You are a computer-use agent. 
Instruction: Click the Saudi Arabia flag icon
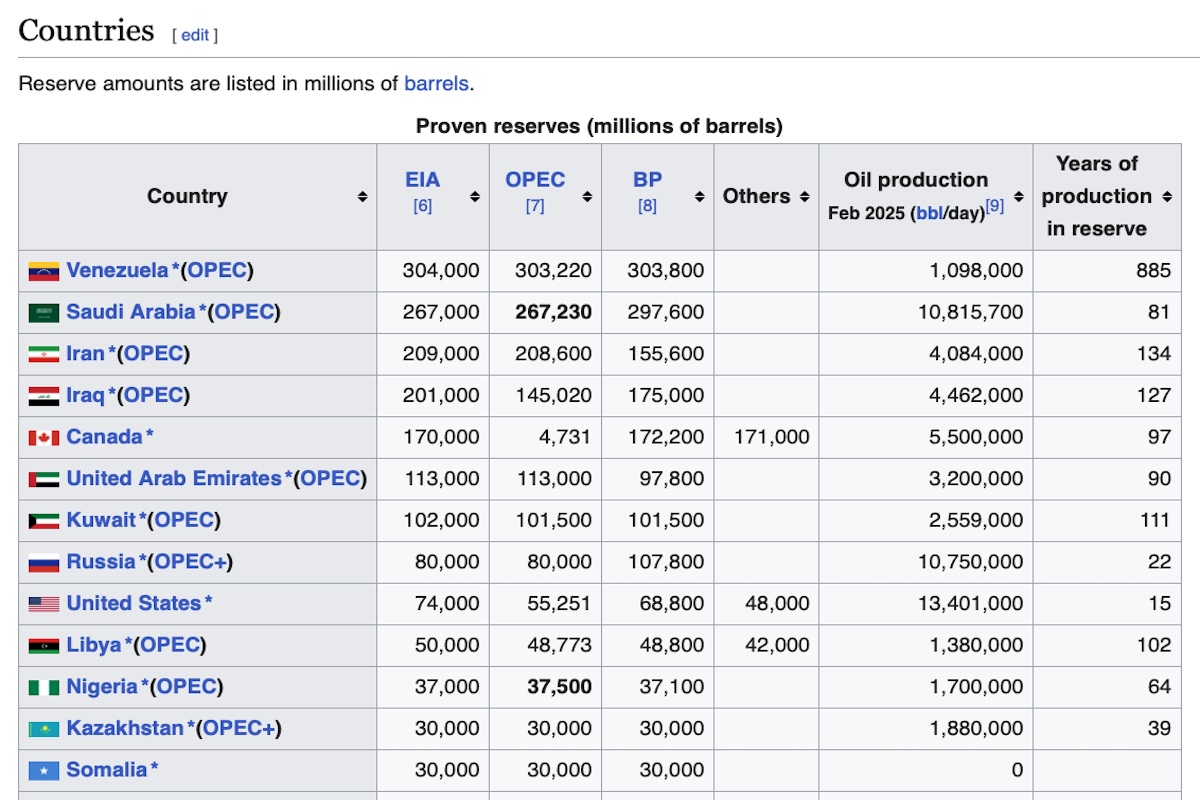[x=43, y=313]
